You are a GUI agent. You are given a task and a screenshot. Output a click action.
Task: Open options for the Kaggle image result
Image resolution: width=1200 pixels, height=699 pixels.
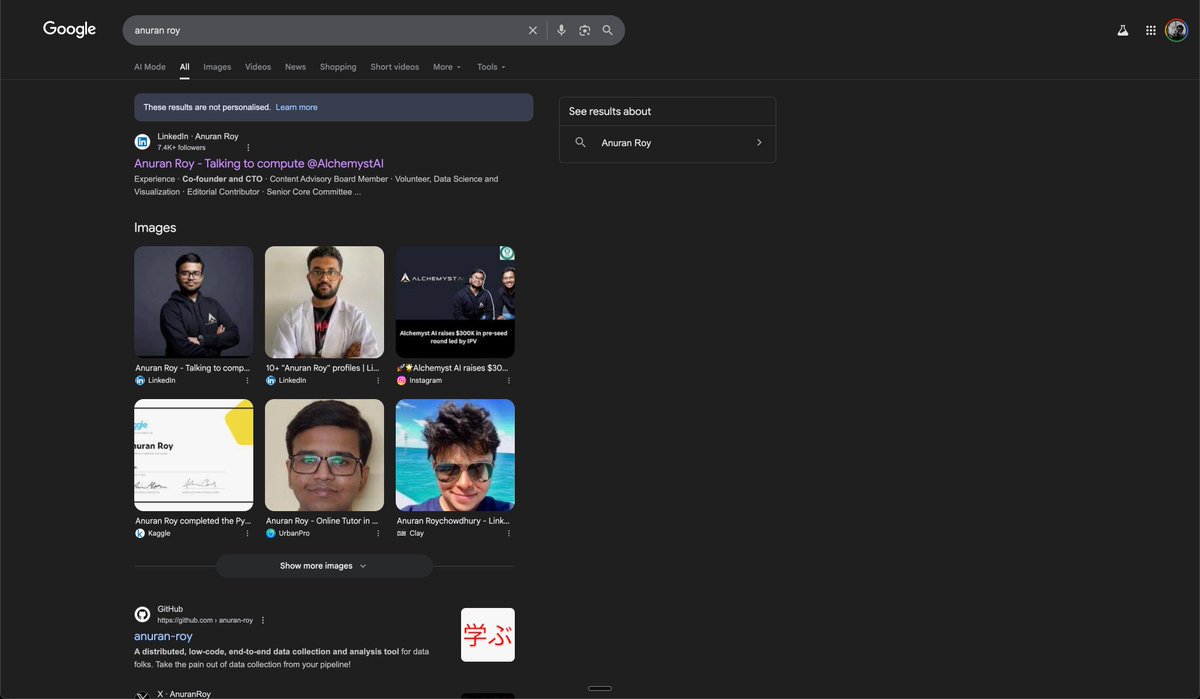pyautogui.click(x=247, y=534)
